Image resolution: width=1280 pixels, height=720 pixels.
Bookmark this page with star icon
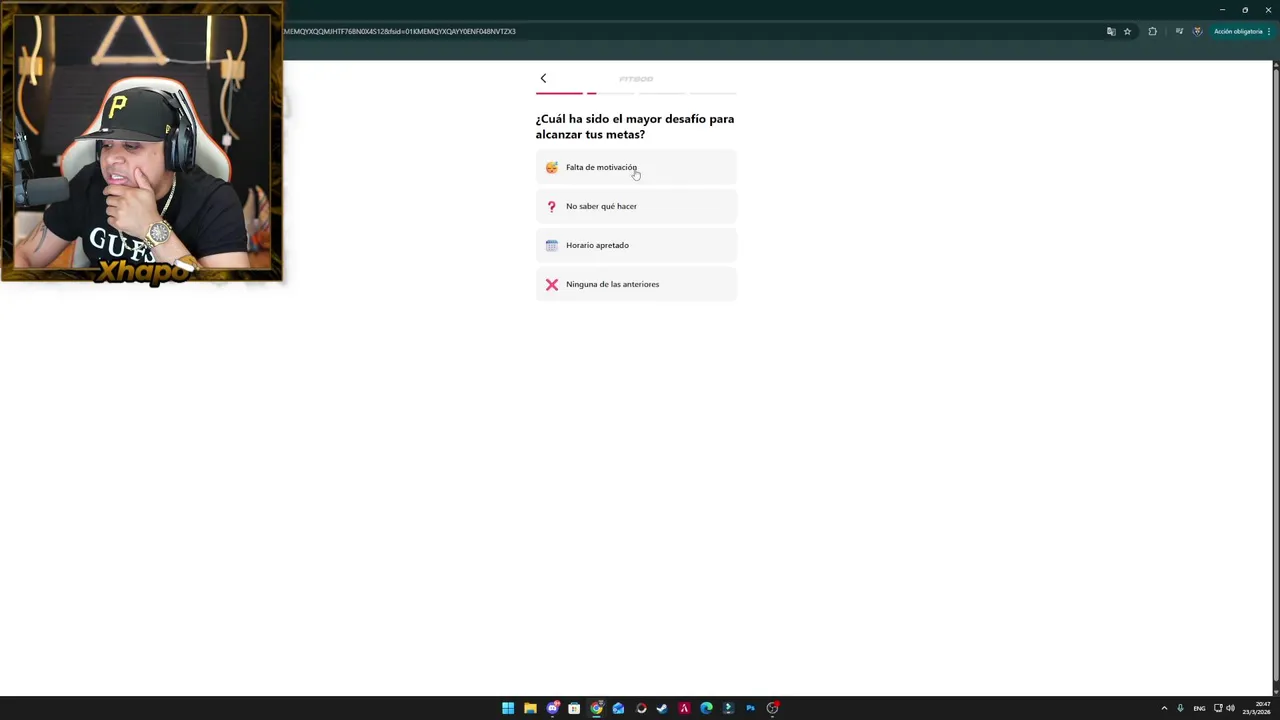[x=1127, y=31]
